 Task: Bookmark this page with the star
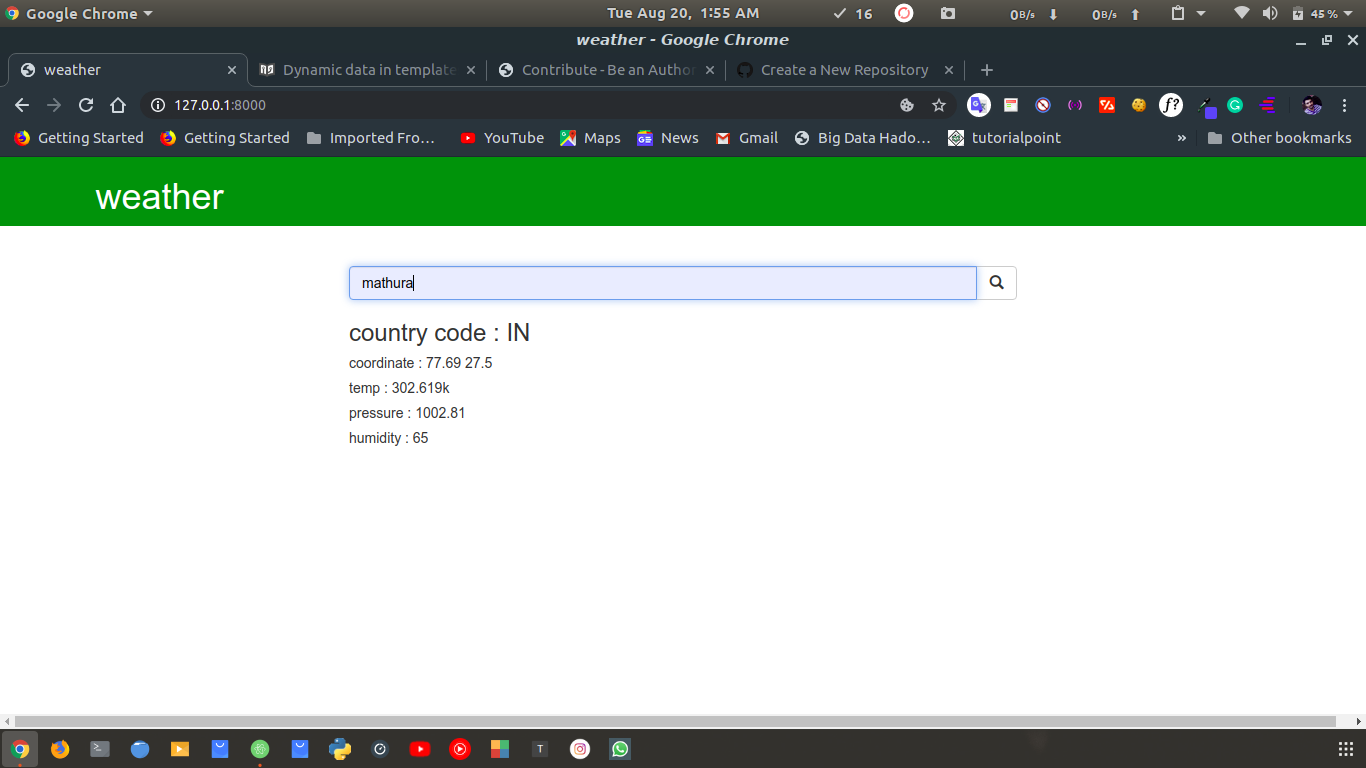point(939,105)
